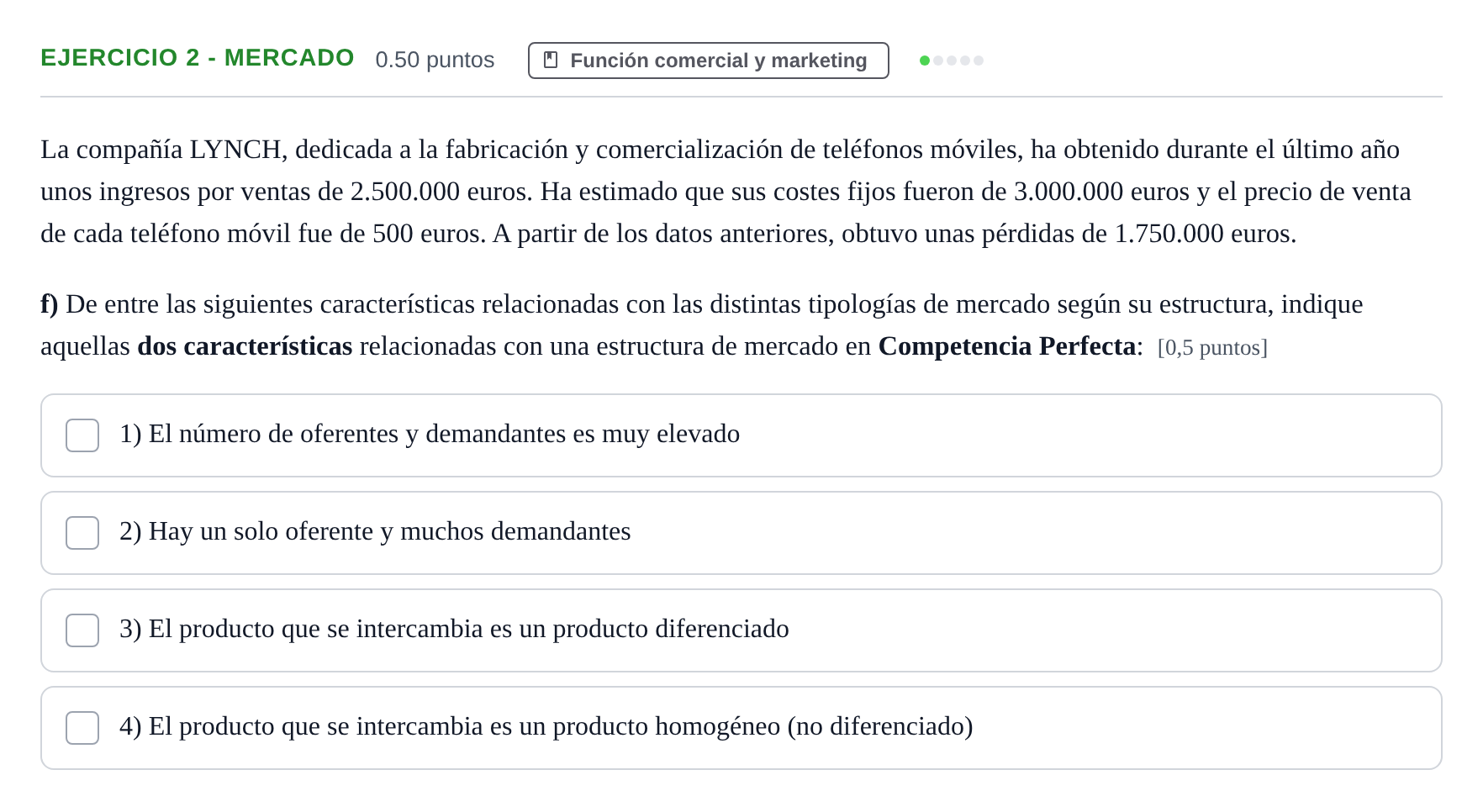Check option 2 'un solo oferente' checkbox
This screenshot has height=812, width=1483.
click(82, 533)
